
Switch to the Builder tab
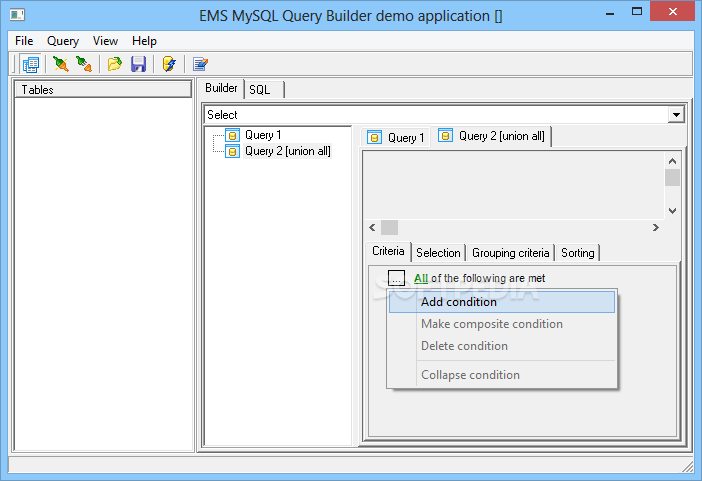[221, 88]
